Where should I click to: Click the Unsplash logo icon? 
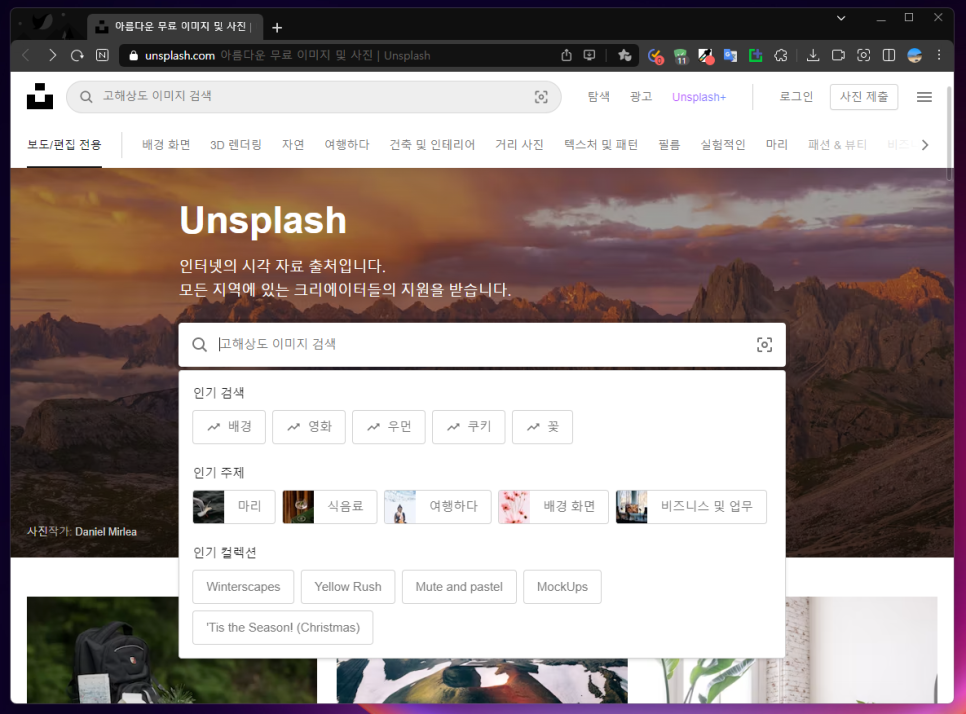(40, 96)
